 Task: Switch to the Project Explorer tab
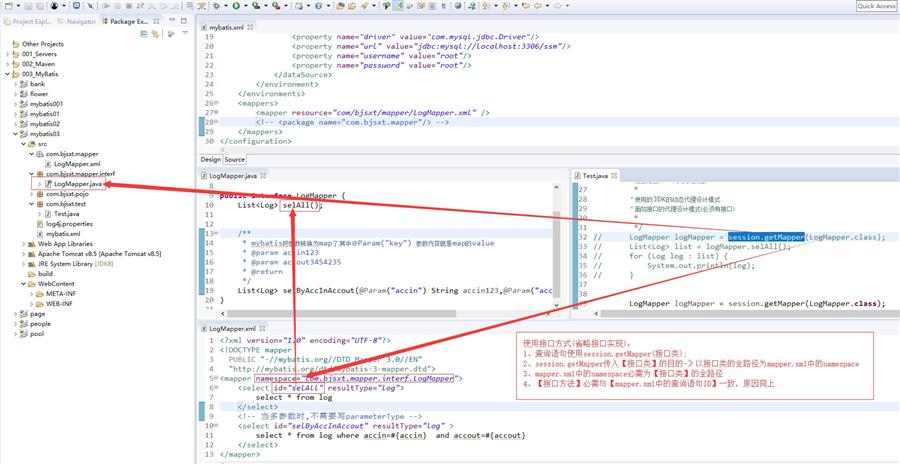(x=28, y=21)
